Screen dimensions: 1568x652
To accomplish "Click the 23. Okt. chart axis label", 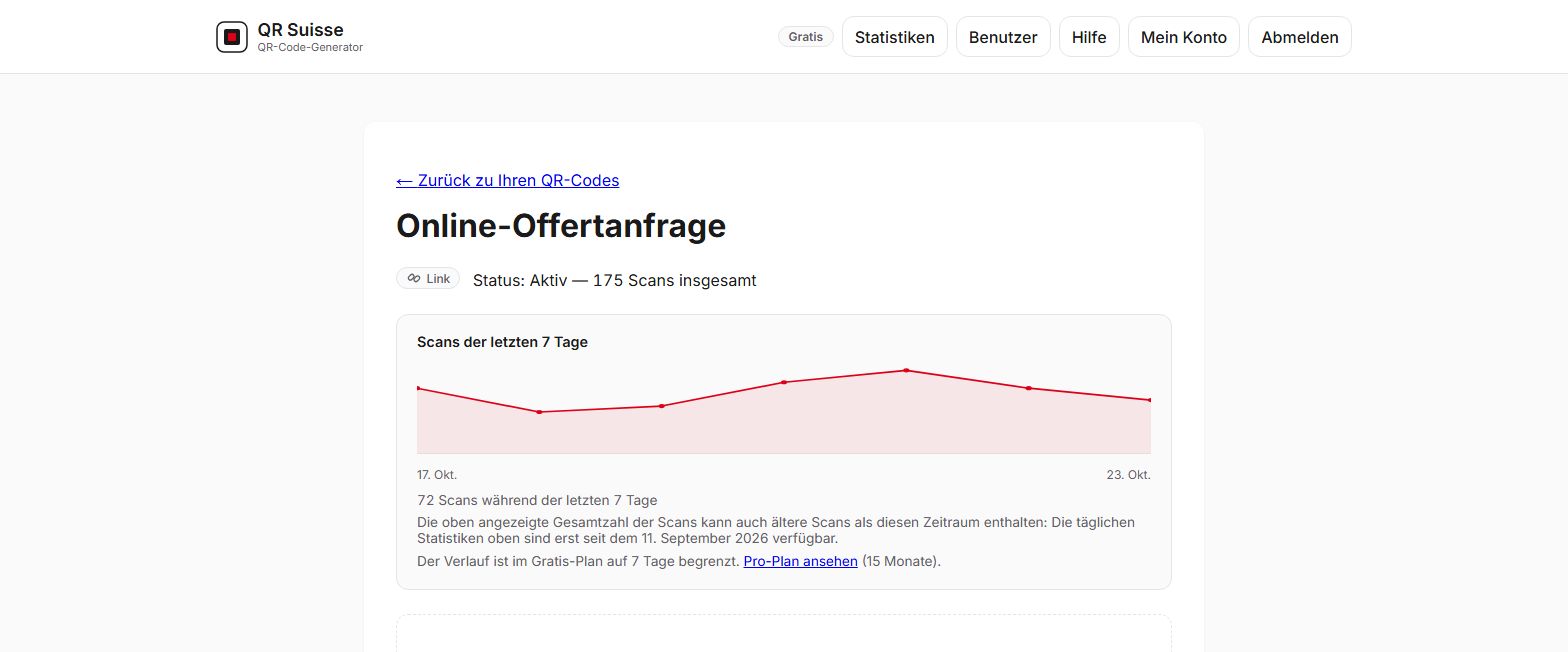I will coord(1129,474).
